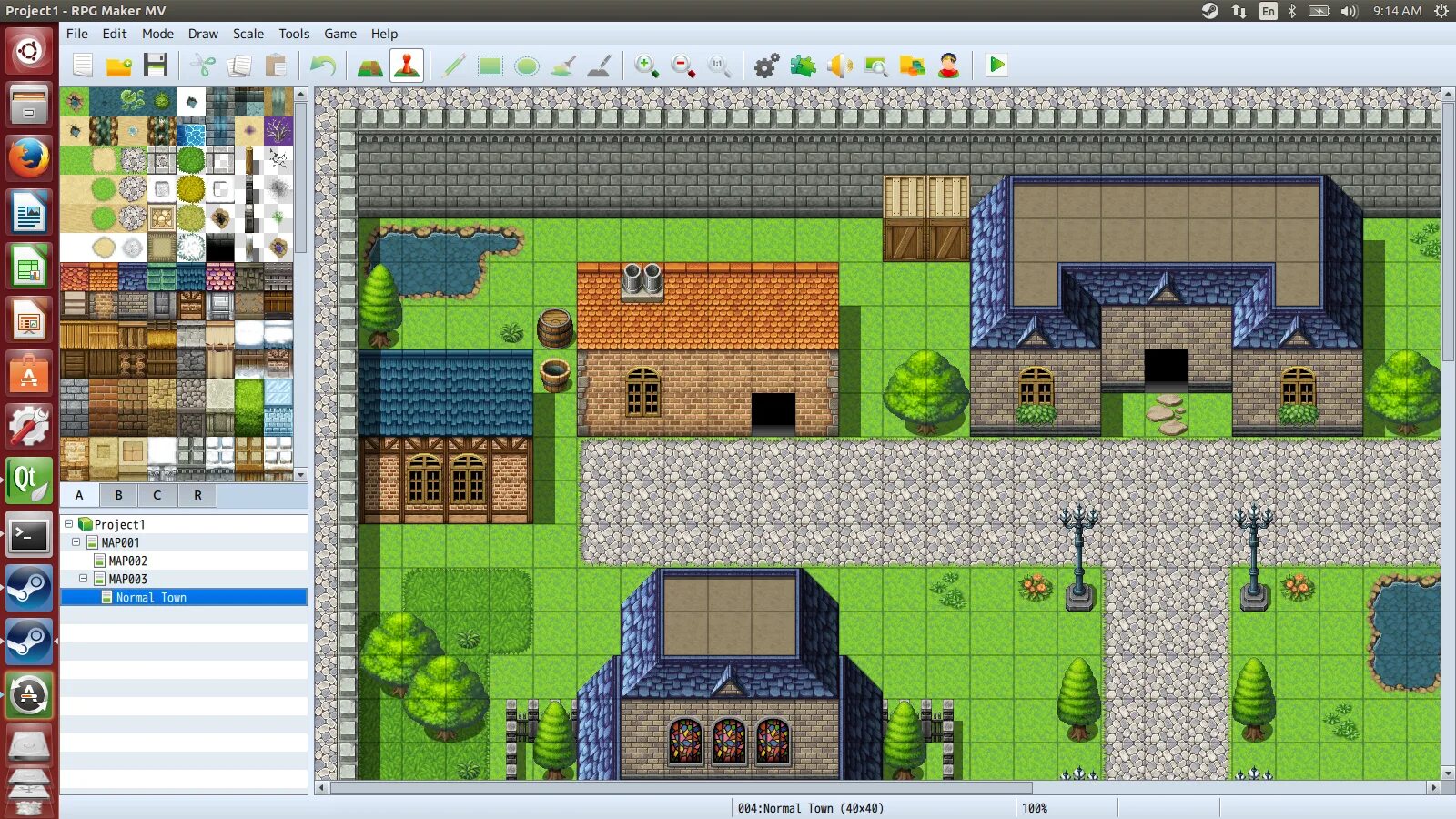1456x819 pixels.
Task: Open the File menu
Action: pyautogui.click(x=77, y=34)
